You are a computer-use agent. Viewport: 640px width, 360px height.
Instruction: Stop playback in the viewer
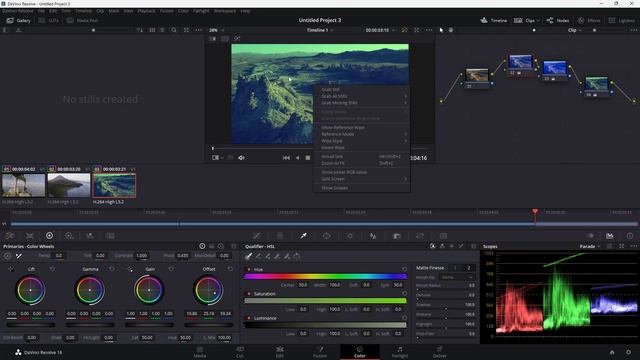pyautogui.click(x=308, y=158)
